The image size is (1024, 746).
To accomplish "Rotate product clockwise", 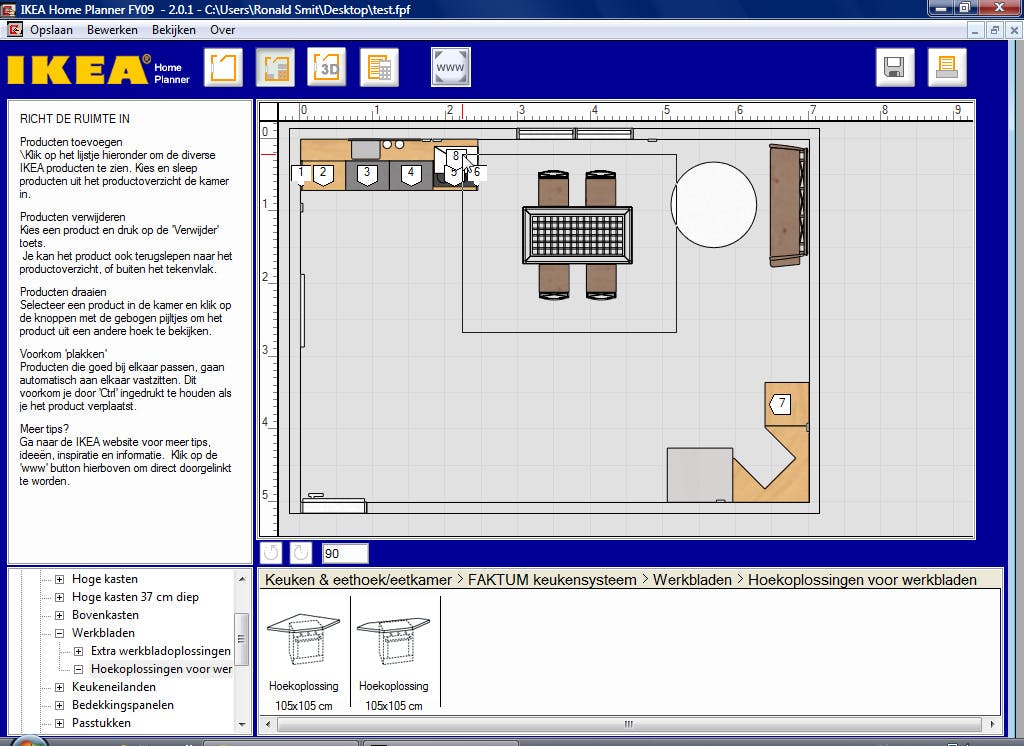I will [300, 553].
